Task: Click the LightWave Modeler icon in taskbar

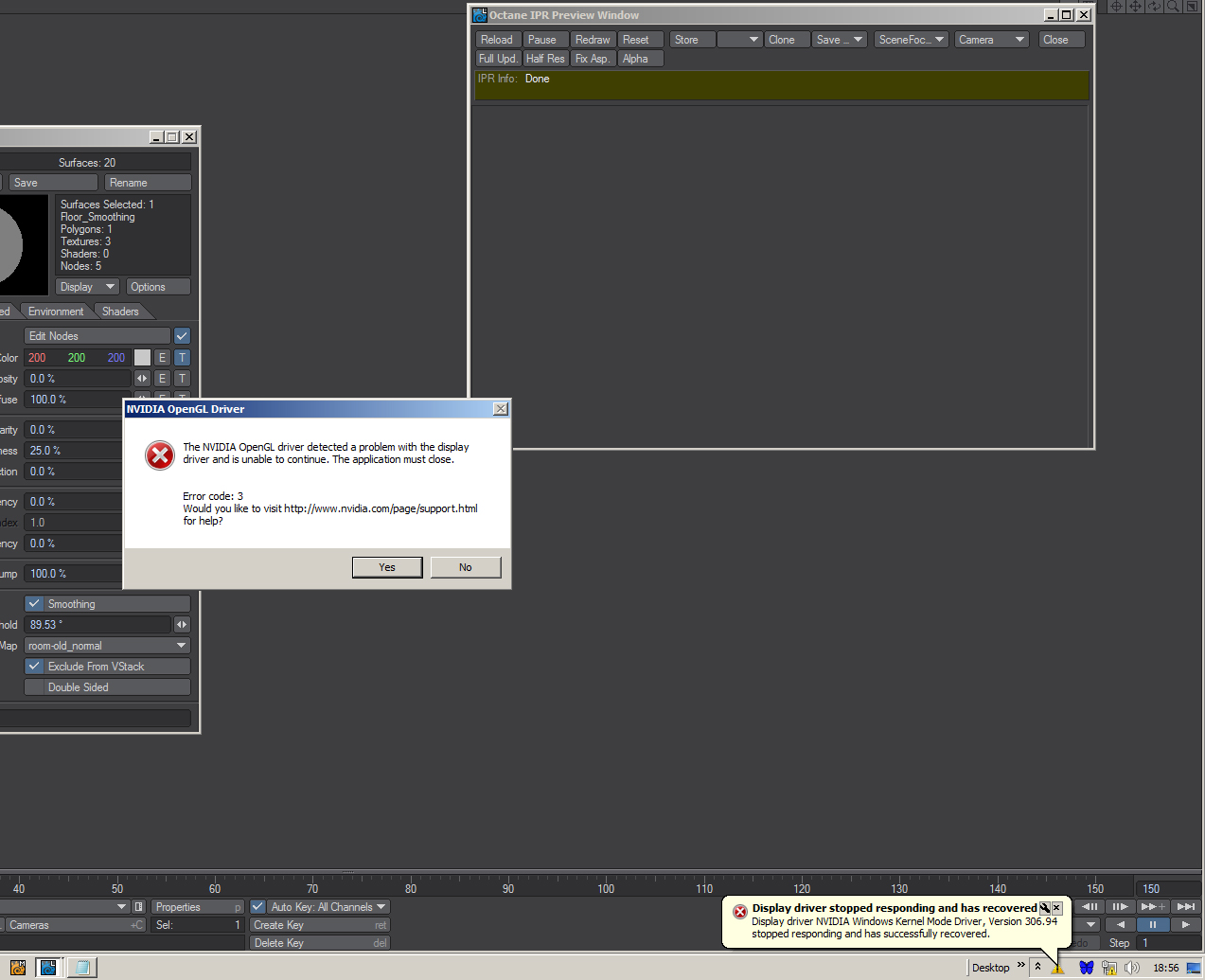Action: (18, 968)
